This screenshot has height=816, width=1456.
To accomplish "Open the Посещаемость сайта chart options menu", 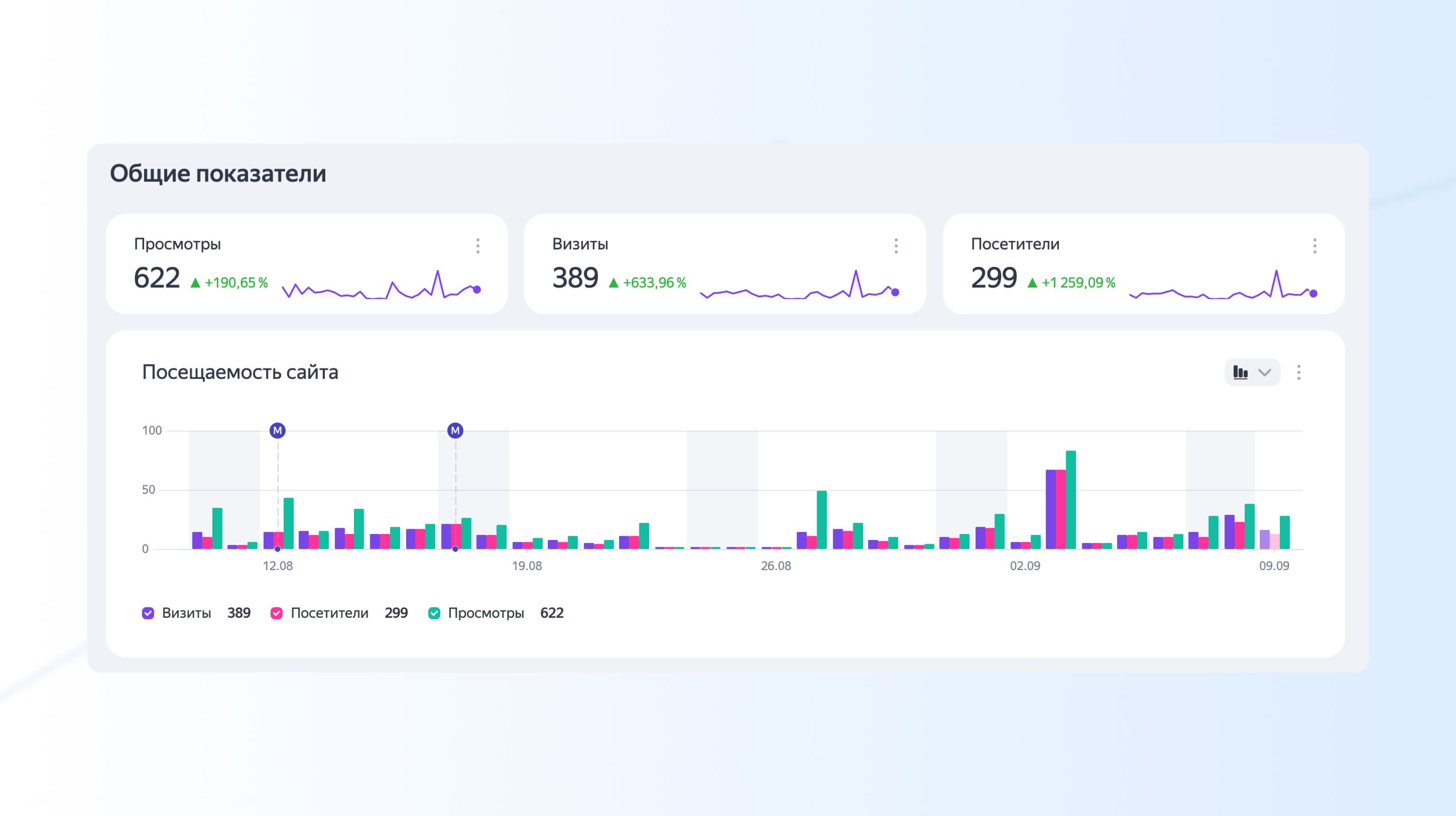I will pyautogui.click(x=1299, y=372).
